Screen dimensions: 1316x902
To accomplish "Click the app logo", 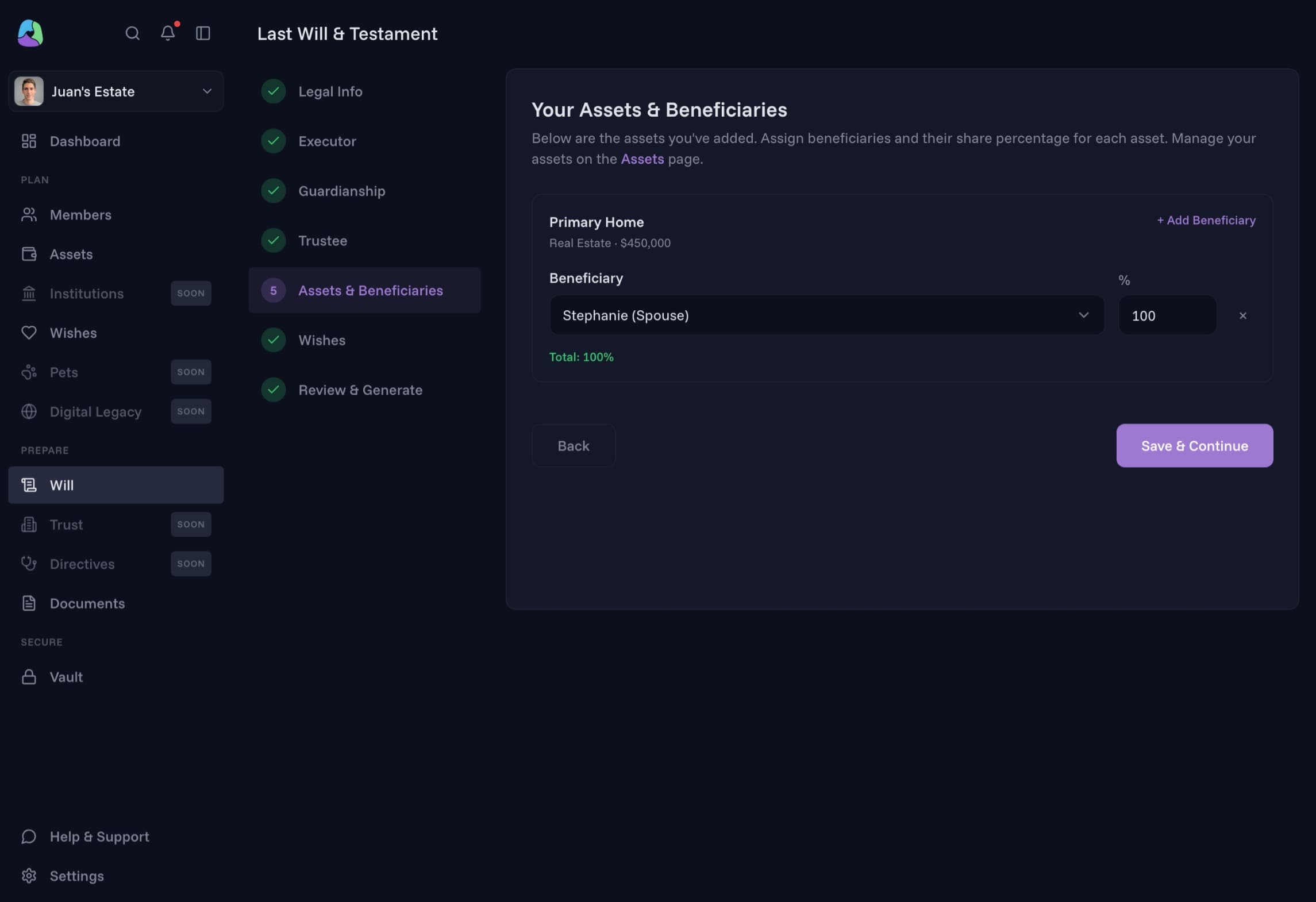I will (30, 33).
